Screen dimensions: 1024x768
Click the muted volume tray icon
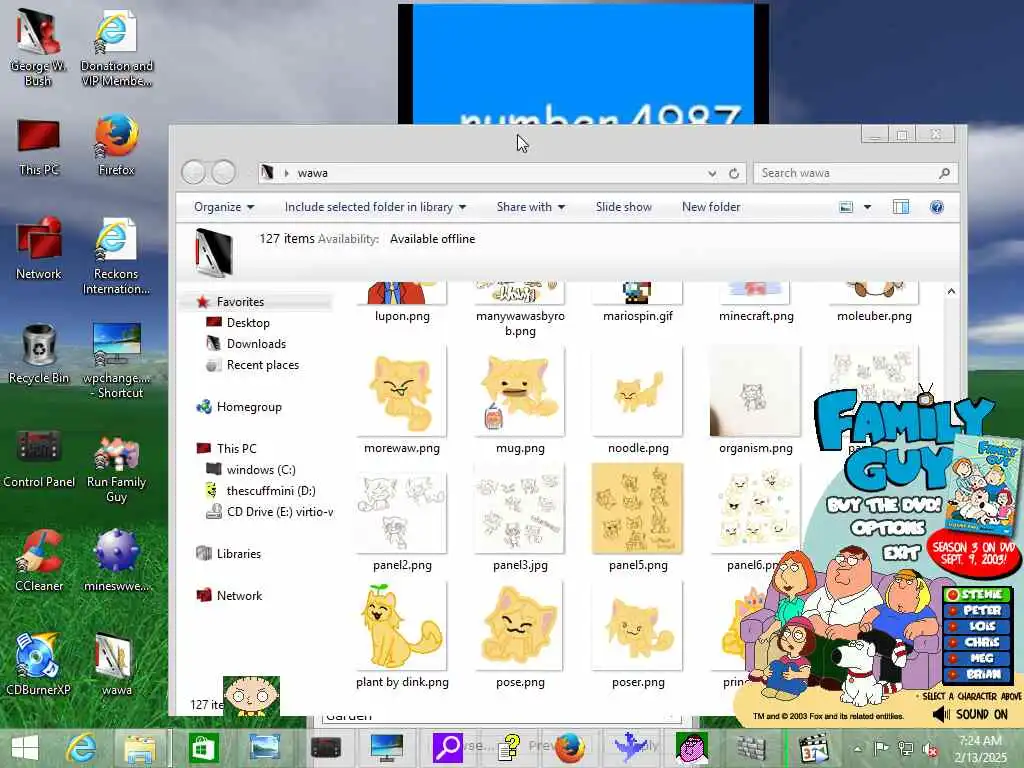point(930,750)
